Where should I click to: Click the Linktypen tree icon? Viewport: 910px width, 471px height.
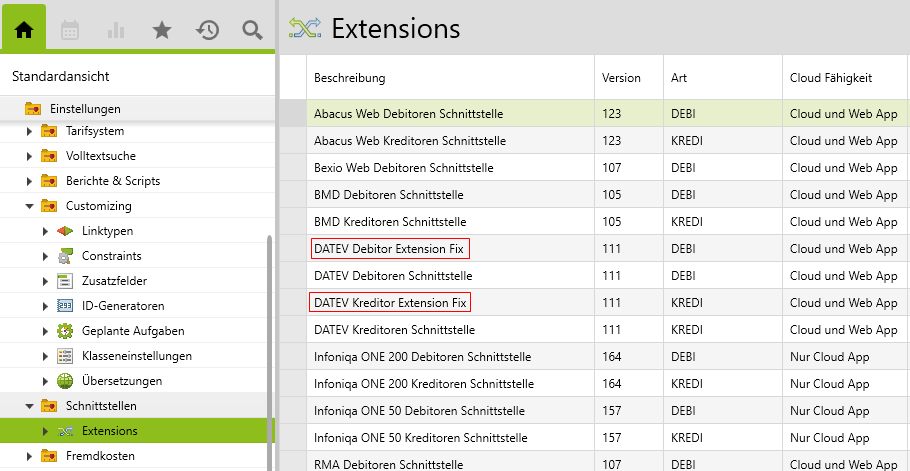tap(66, 231)
